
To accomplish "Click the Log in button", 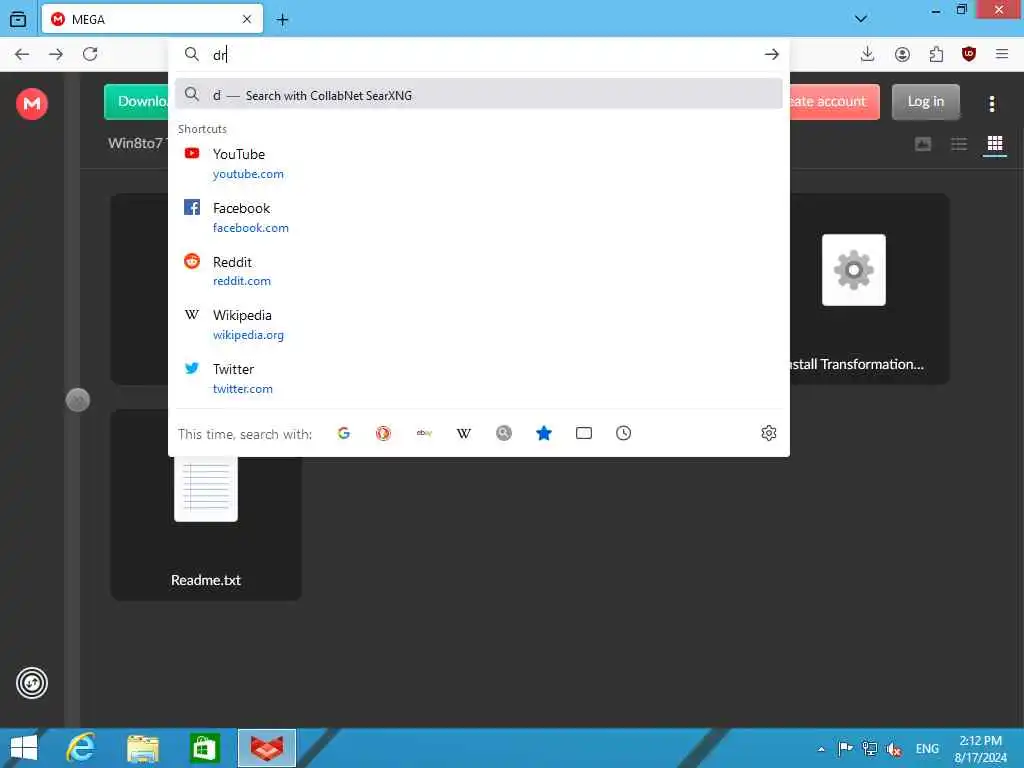I will click(x=925, y=102).
